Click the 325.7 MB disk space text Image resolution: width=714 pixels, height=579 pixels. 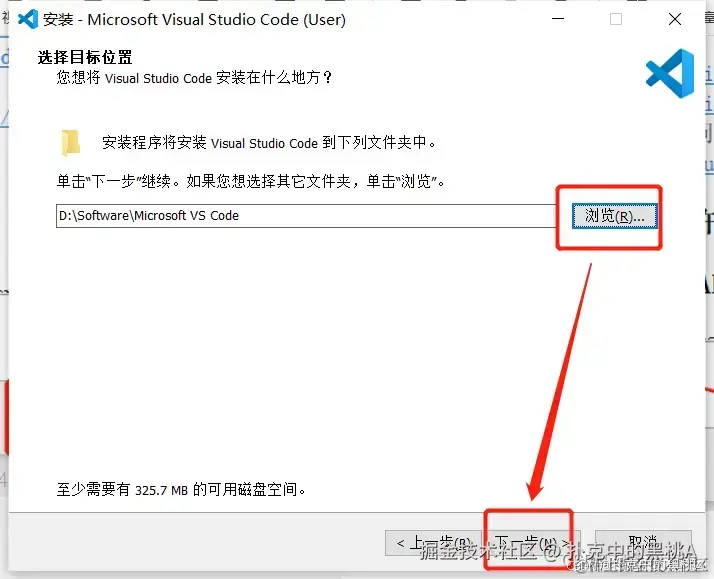[181, 490]
